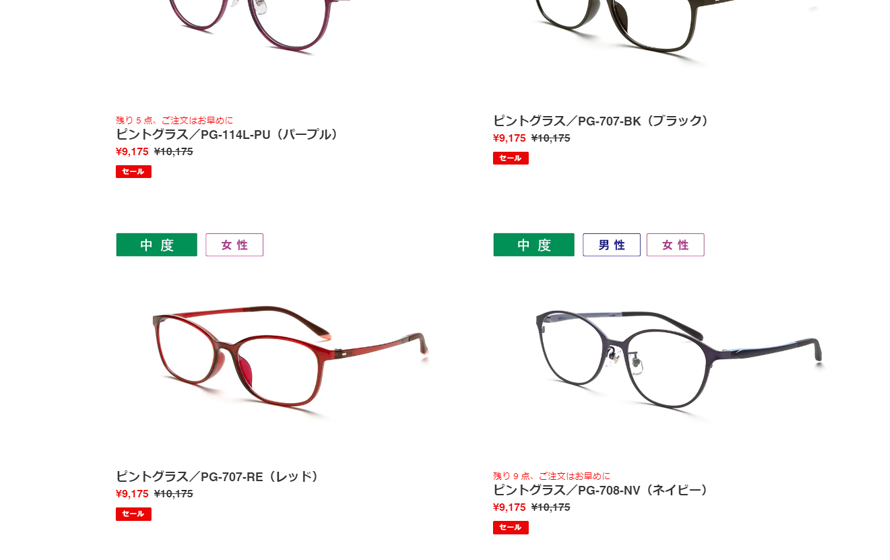Click the 女性 tag above the red glasses
The height and width of the screenshot is (560, 890).
(x=234, y=245)
